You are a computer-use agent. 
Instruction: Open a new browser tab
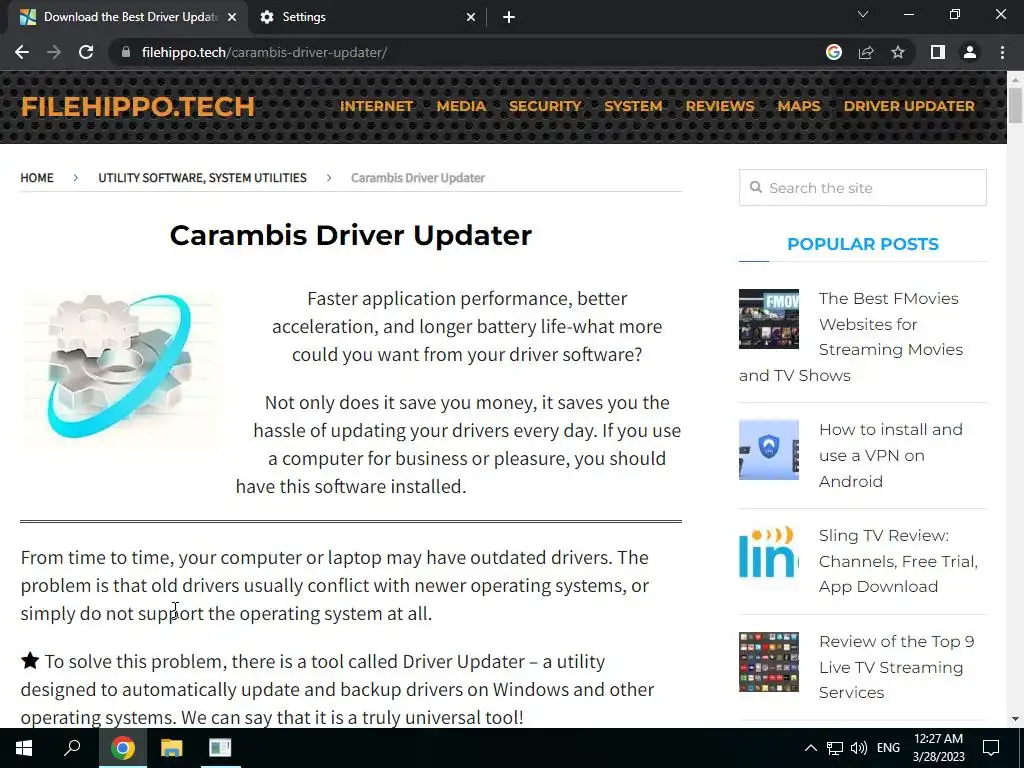pyautogui.click(x=509, y=18)
